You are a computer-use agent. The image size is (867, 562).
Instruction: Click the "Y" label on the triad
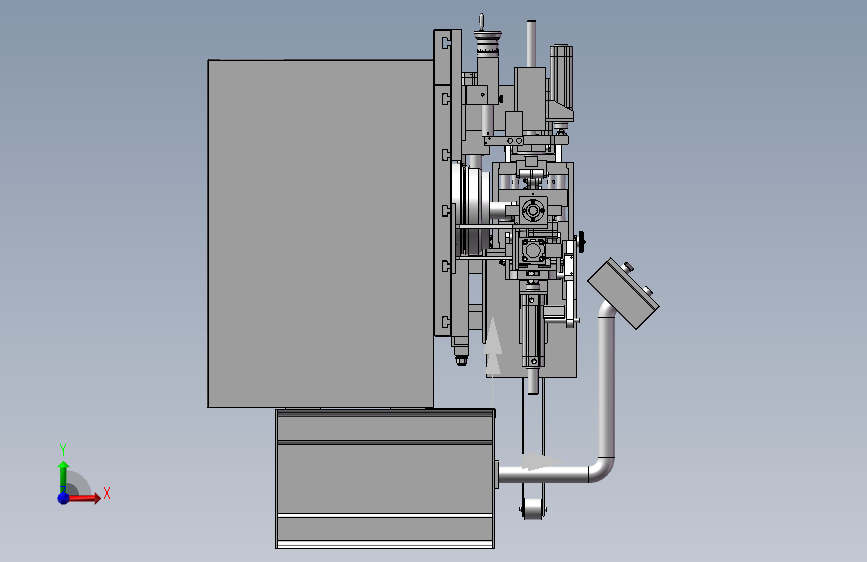[x=63, y=450]
